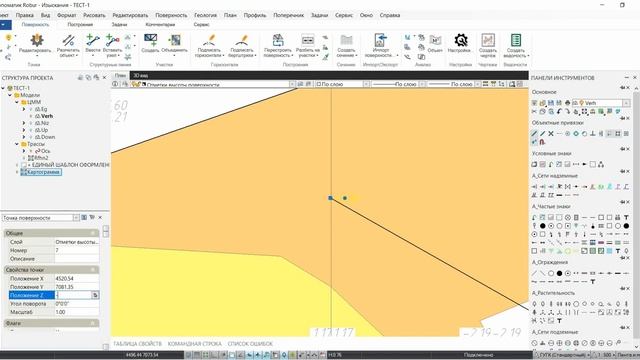Collapse the Свойства точки group header

point(51,270)
